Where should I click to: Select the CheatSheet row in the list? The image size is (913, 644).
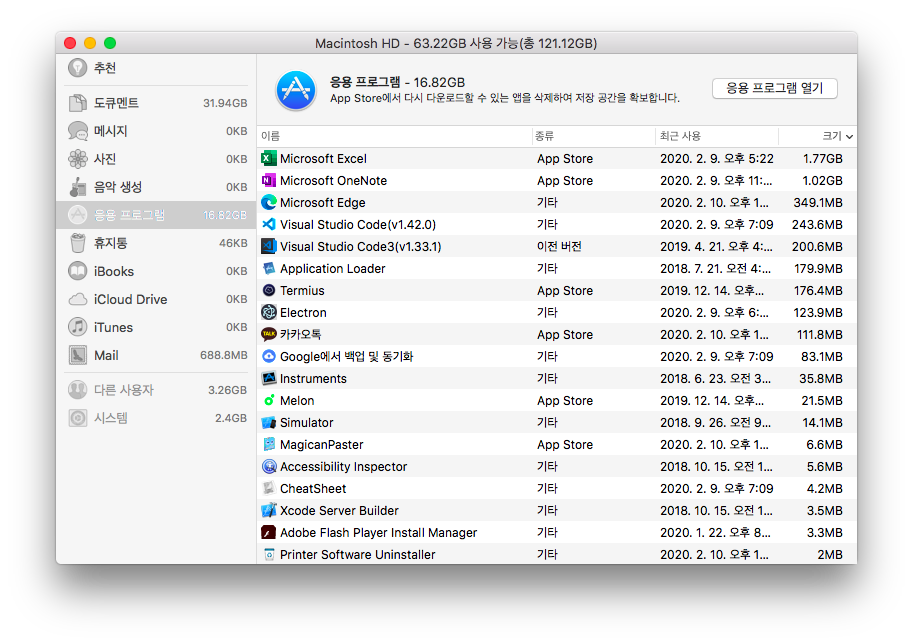557,489
